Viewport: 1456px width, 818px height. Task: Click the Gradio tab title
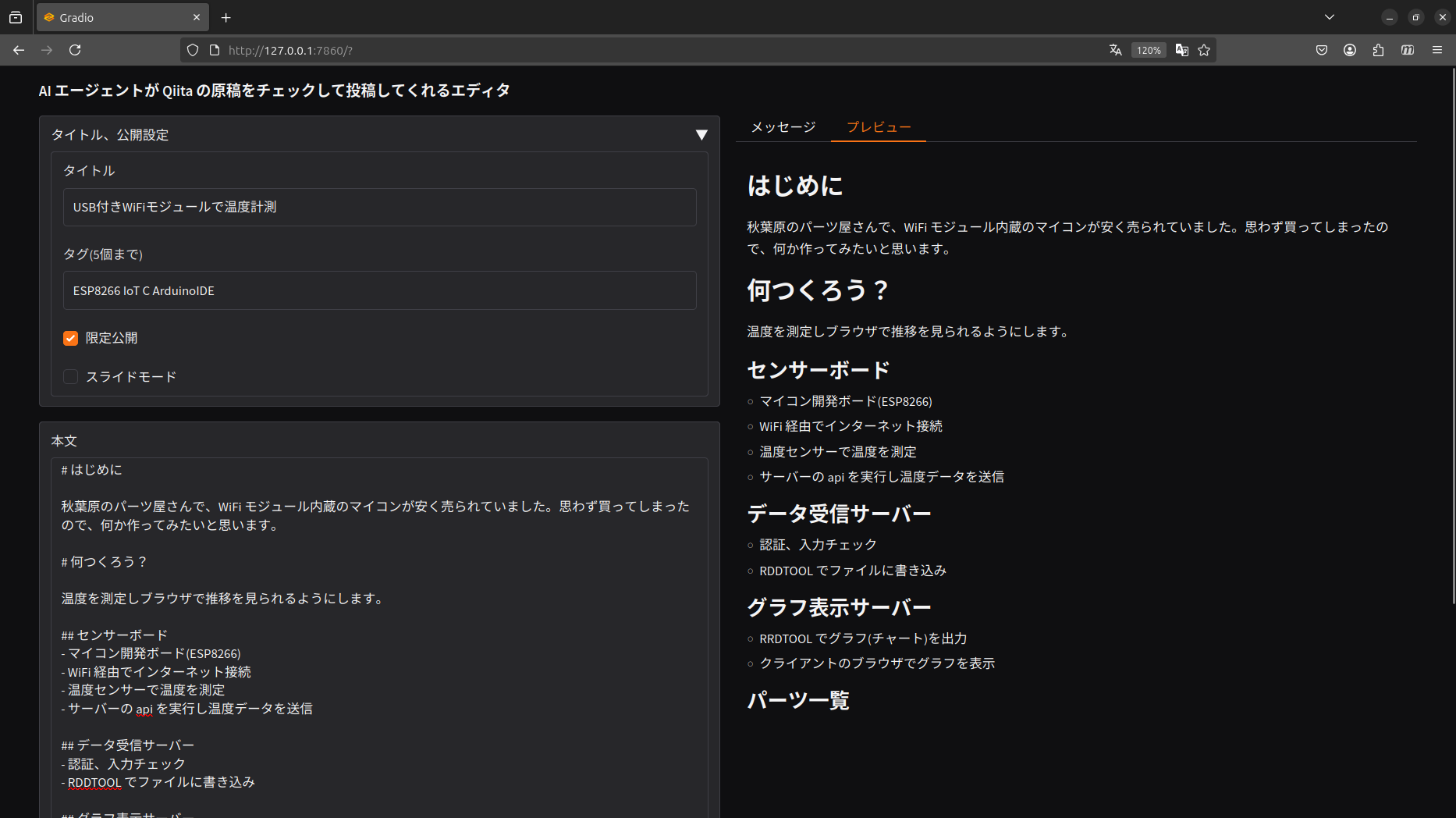coord(76,17)
